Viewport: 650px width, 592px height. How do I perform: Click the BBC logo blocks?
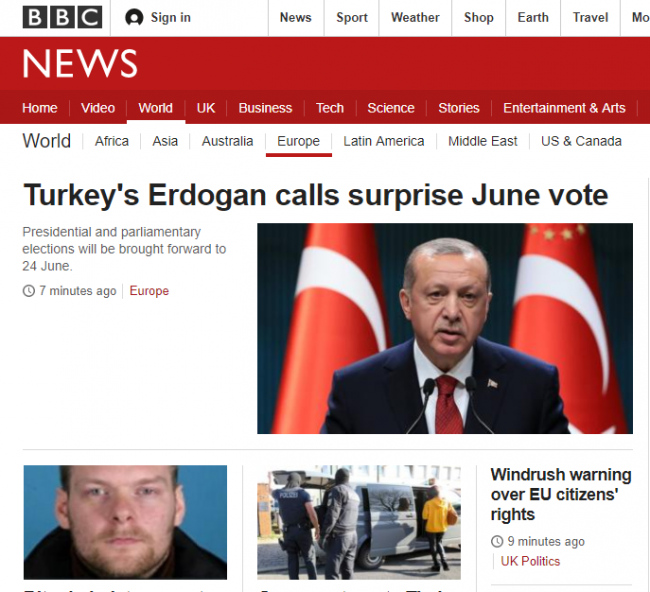tap(62, 17)
